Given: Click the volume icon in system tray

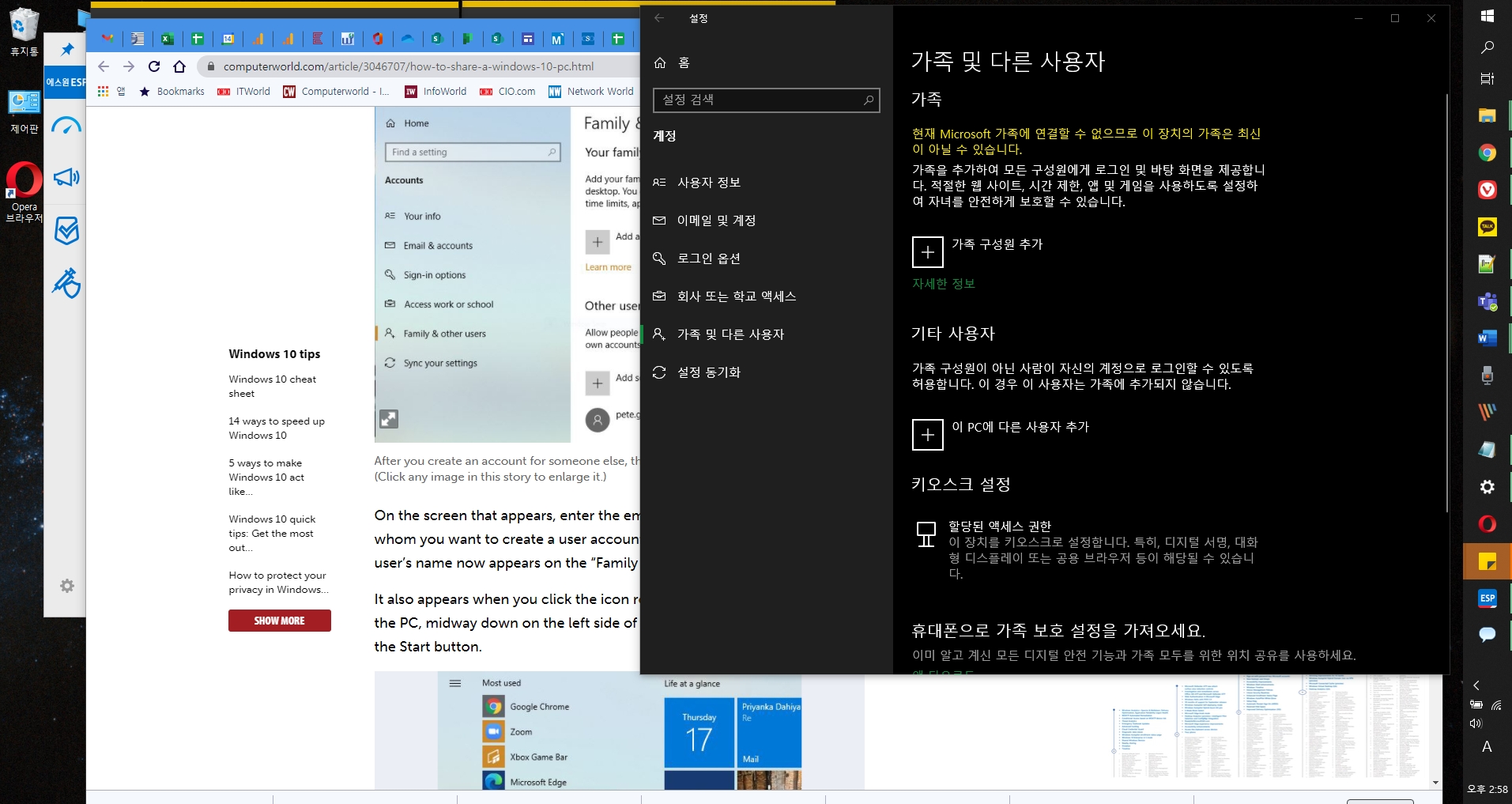Looking at the screenshot, I should [1475, 723].
